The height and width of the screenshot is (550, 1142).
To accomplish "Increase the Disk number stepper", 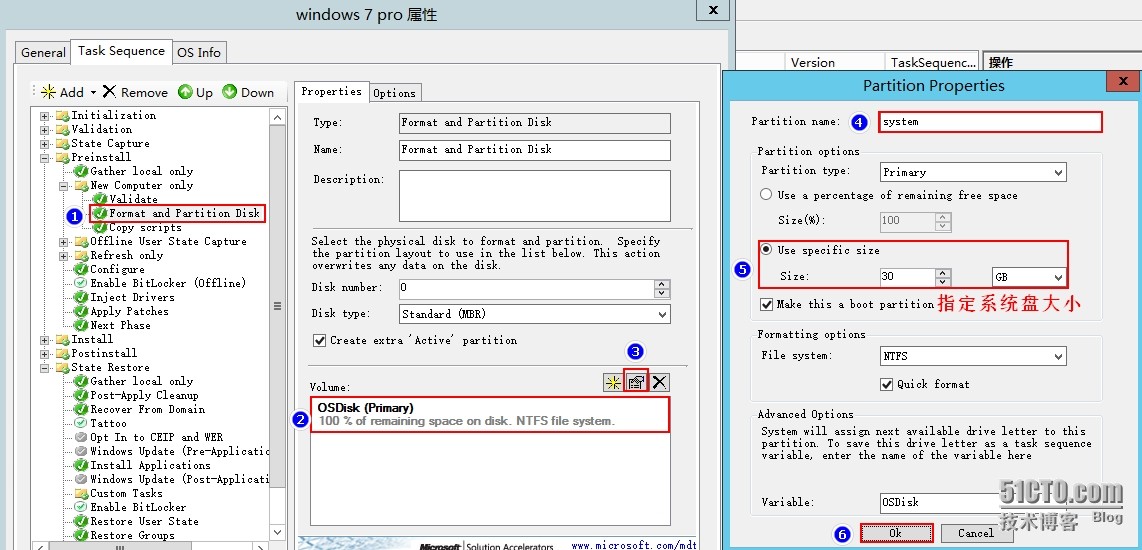I will (x=661, y=284).
